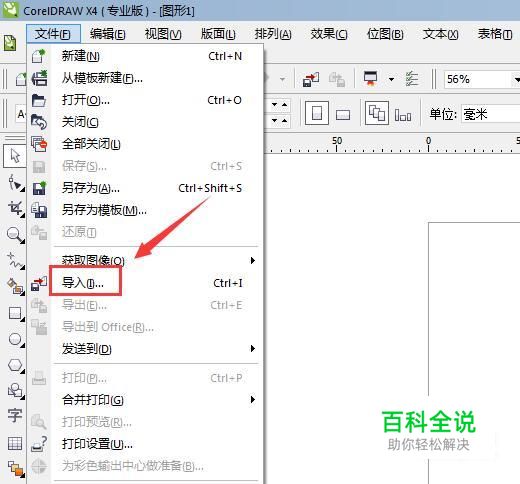Select the Polygon tool
The height and width of the screenshot is (484, 520).
(x=15, y=365)
